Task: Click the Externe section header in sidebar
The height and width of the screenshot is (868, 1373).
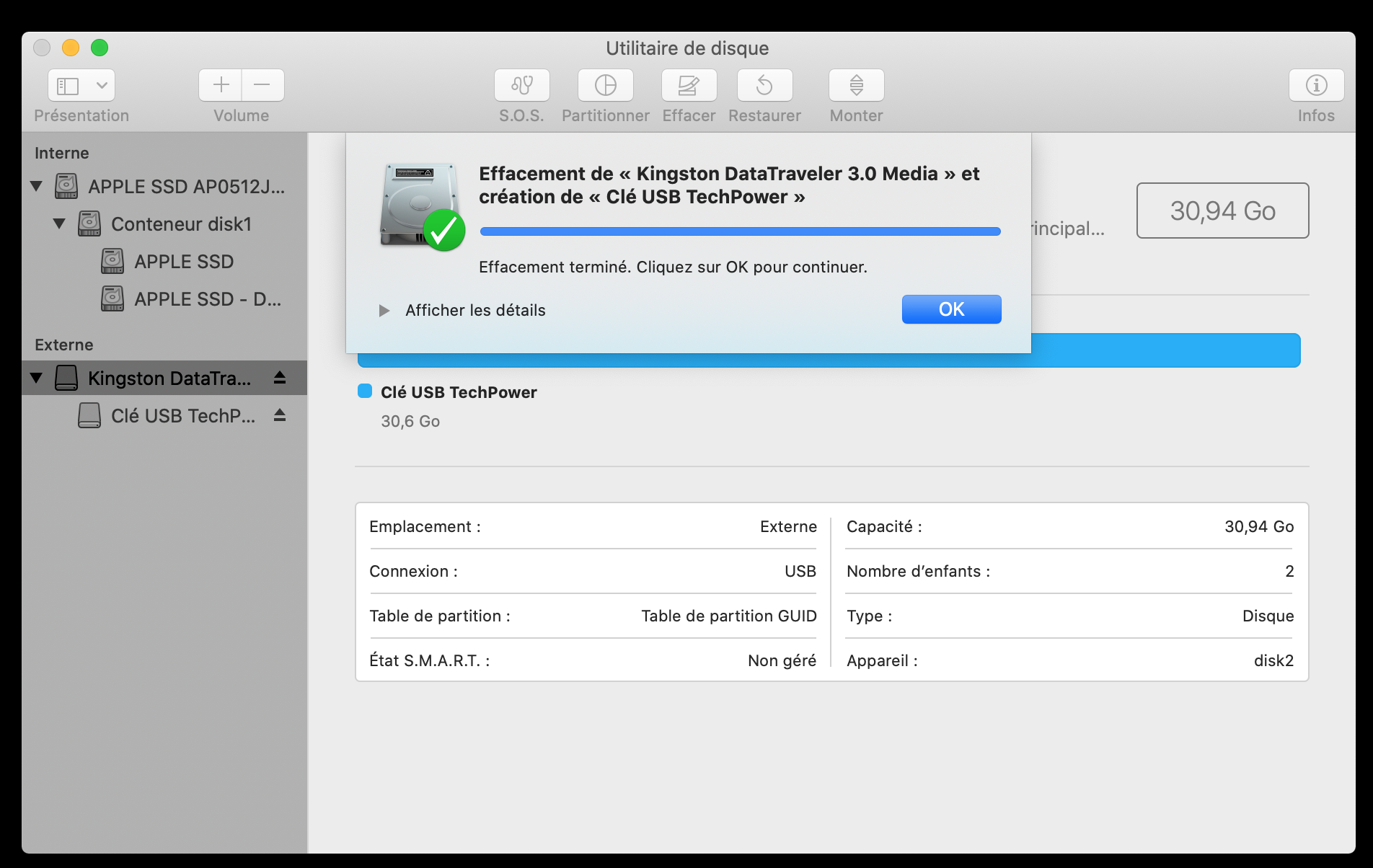Action: click(64, 345)
